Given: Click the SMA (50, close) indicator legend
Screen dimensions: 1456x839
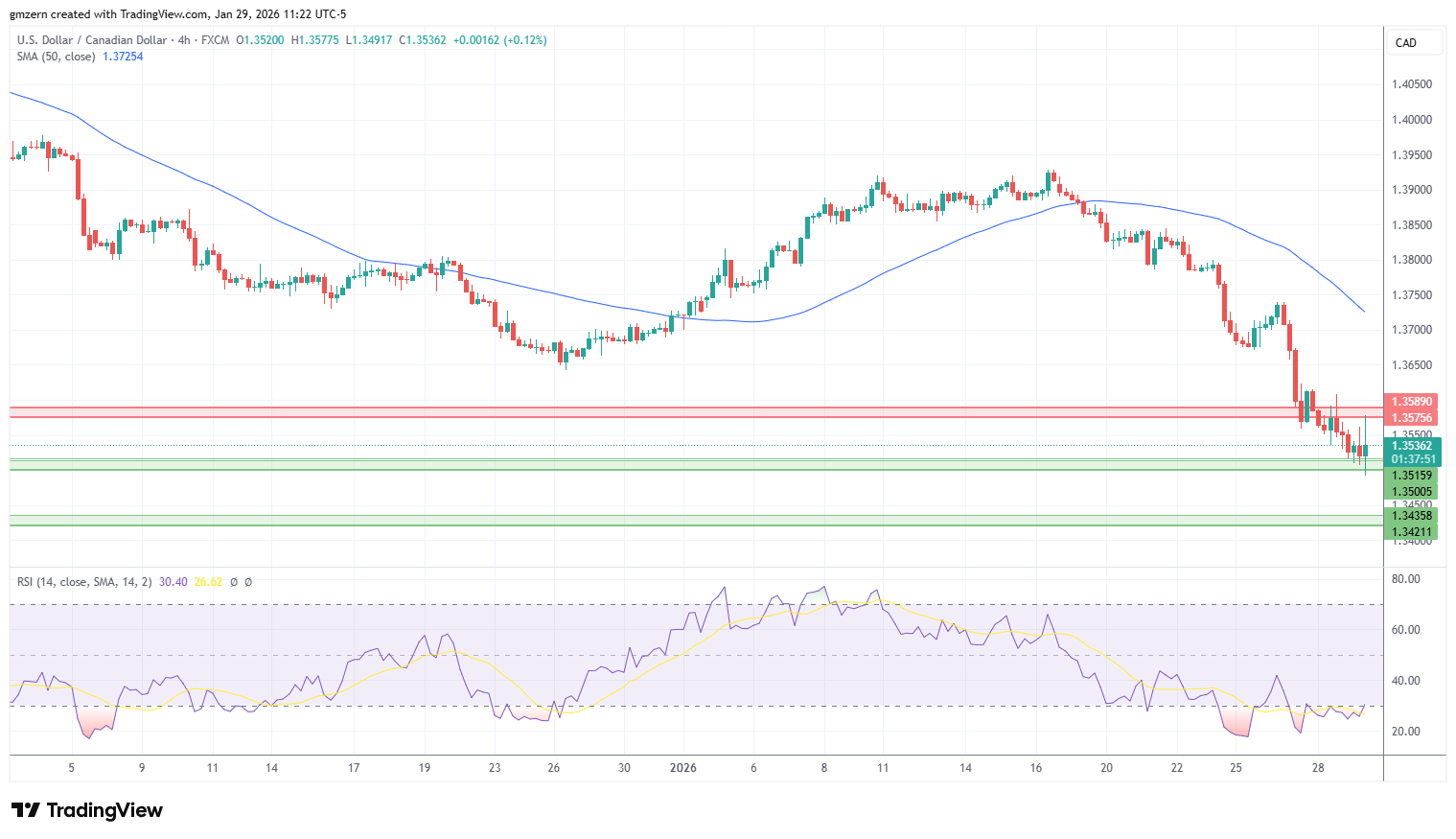Looking at the screenshot, I should tap(56, 57).
